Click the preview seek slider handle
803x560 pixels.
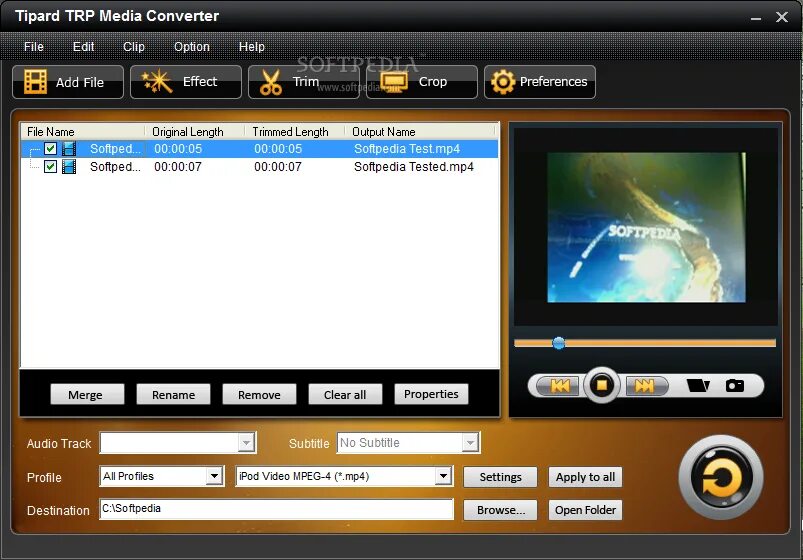(559, 343)
